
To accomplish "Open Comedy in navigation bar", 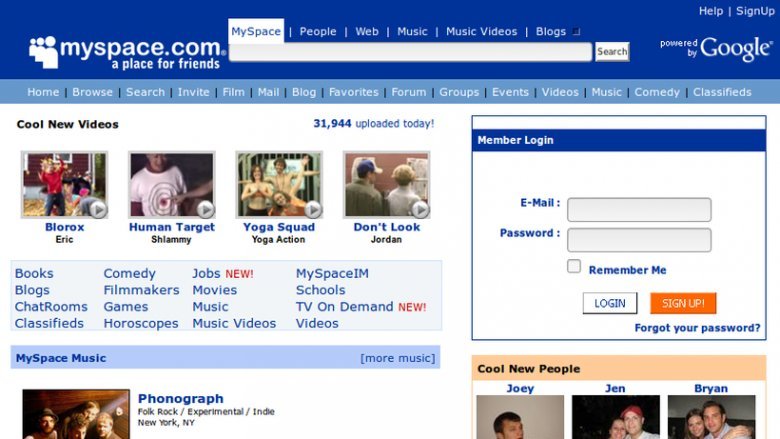I will pyautogui.click(x=657, y=92).
